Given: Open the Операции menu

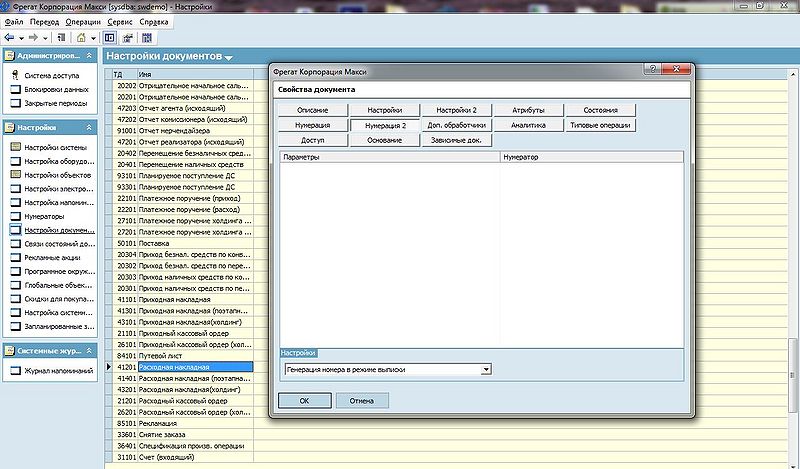Looking at the screenshot, I should coord(83,22).
